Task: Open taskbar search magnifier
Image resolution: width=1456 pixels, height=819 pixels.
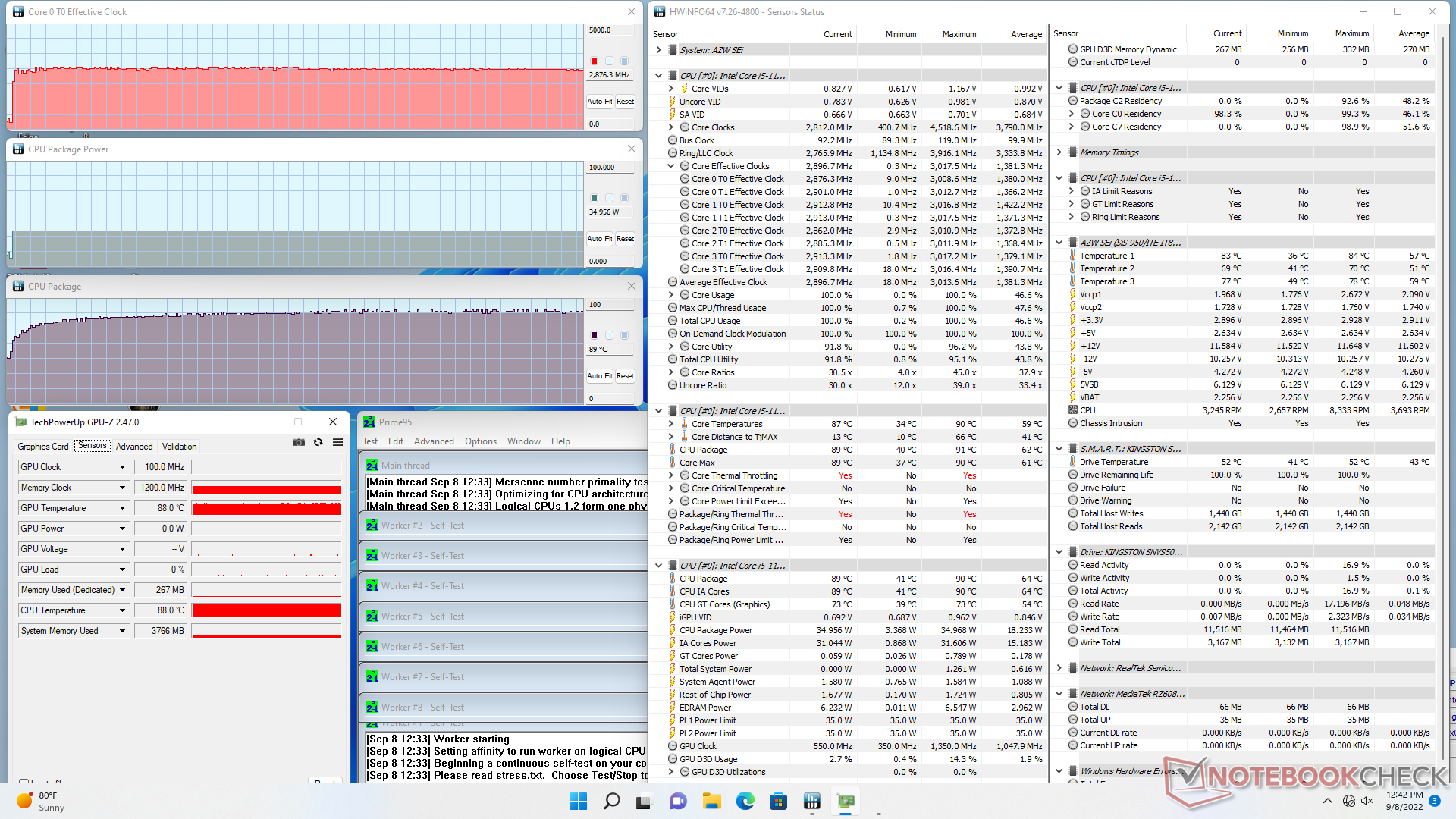Action: pos(611,801)
